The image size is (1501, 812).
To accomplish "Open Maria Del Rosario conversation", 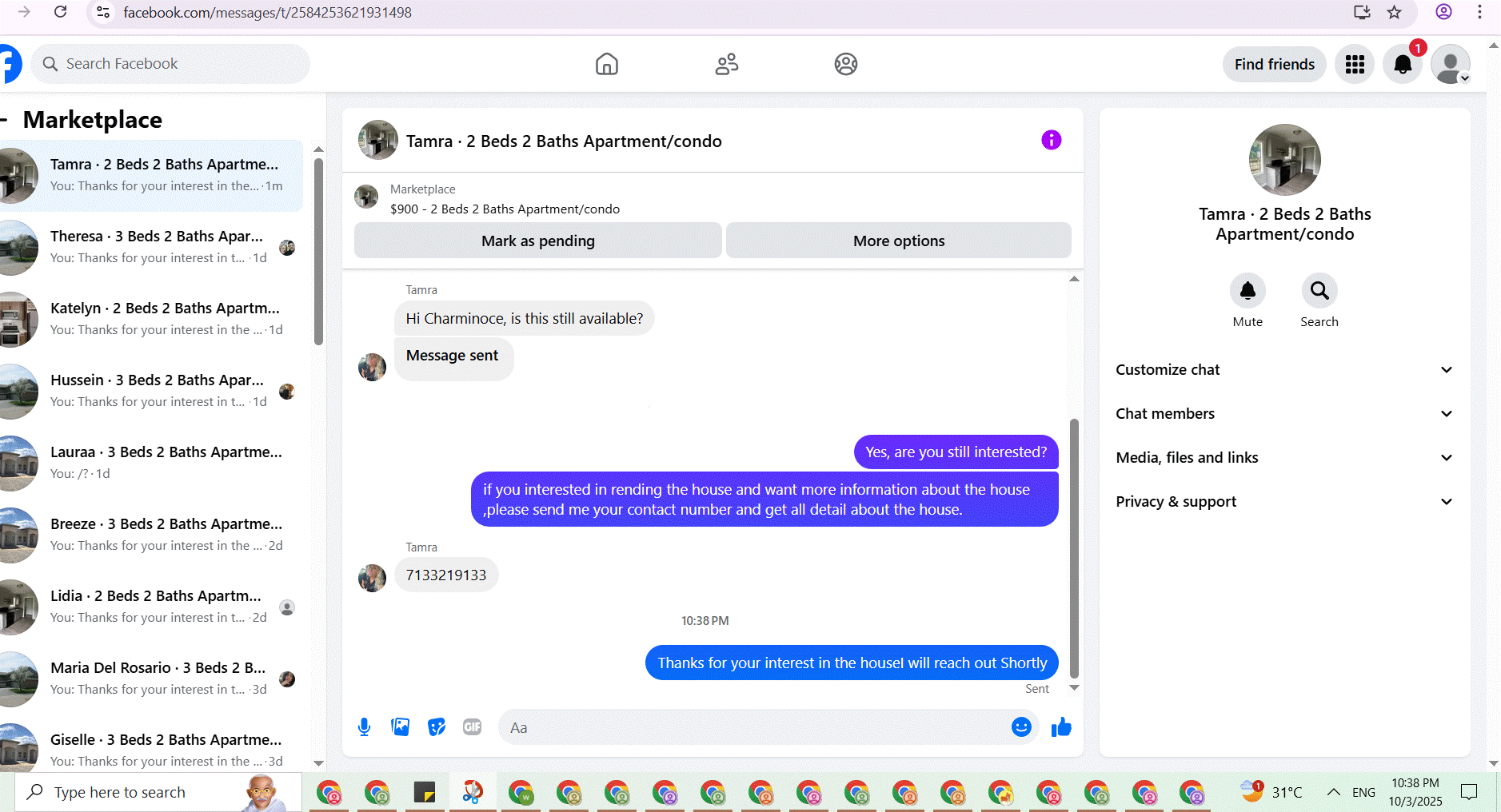I will click(x=151, y=679).
